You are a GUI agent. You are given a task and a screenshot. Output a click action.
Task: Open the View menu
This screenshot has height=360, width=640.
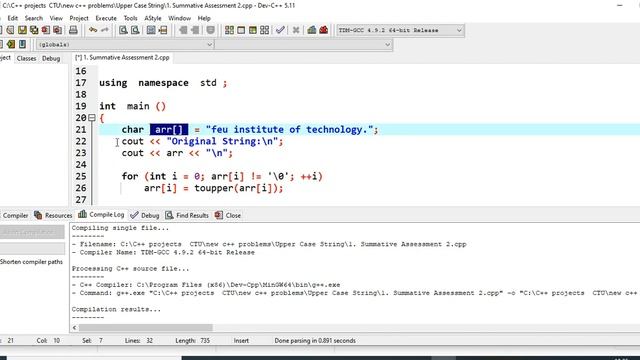(56, 18)
